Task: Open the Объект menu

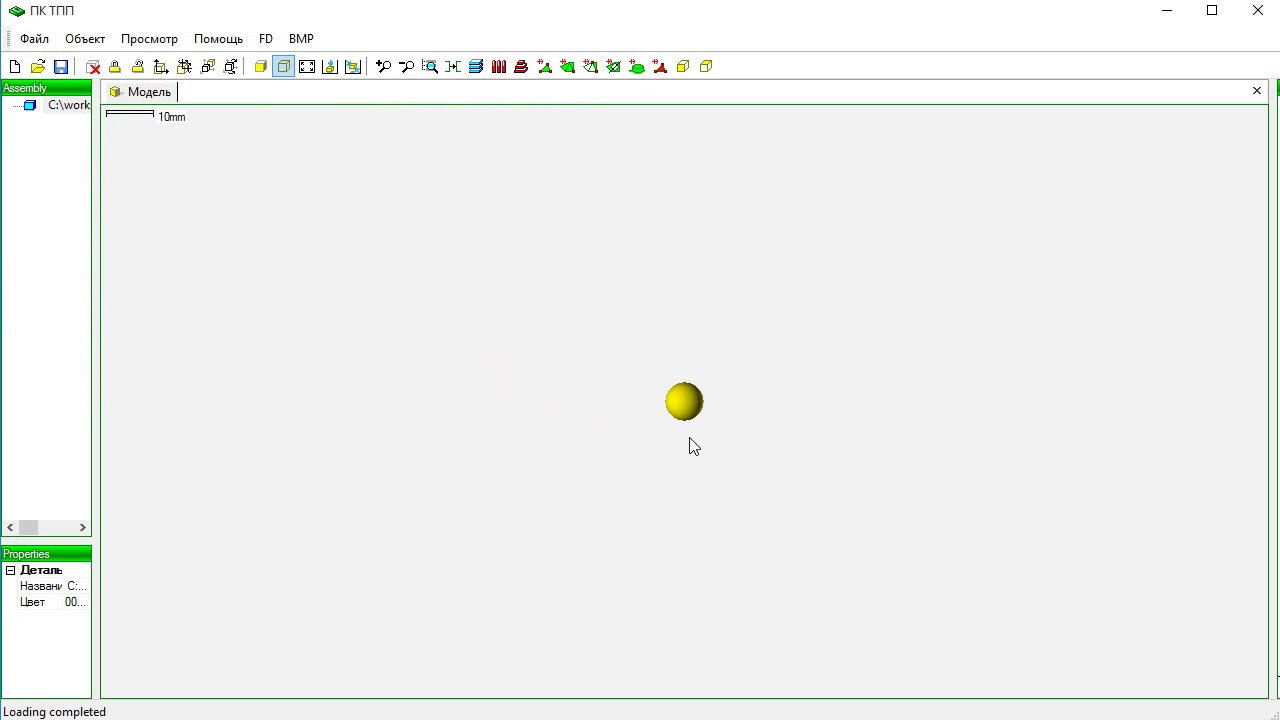Action: point(85,39)
